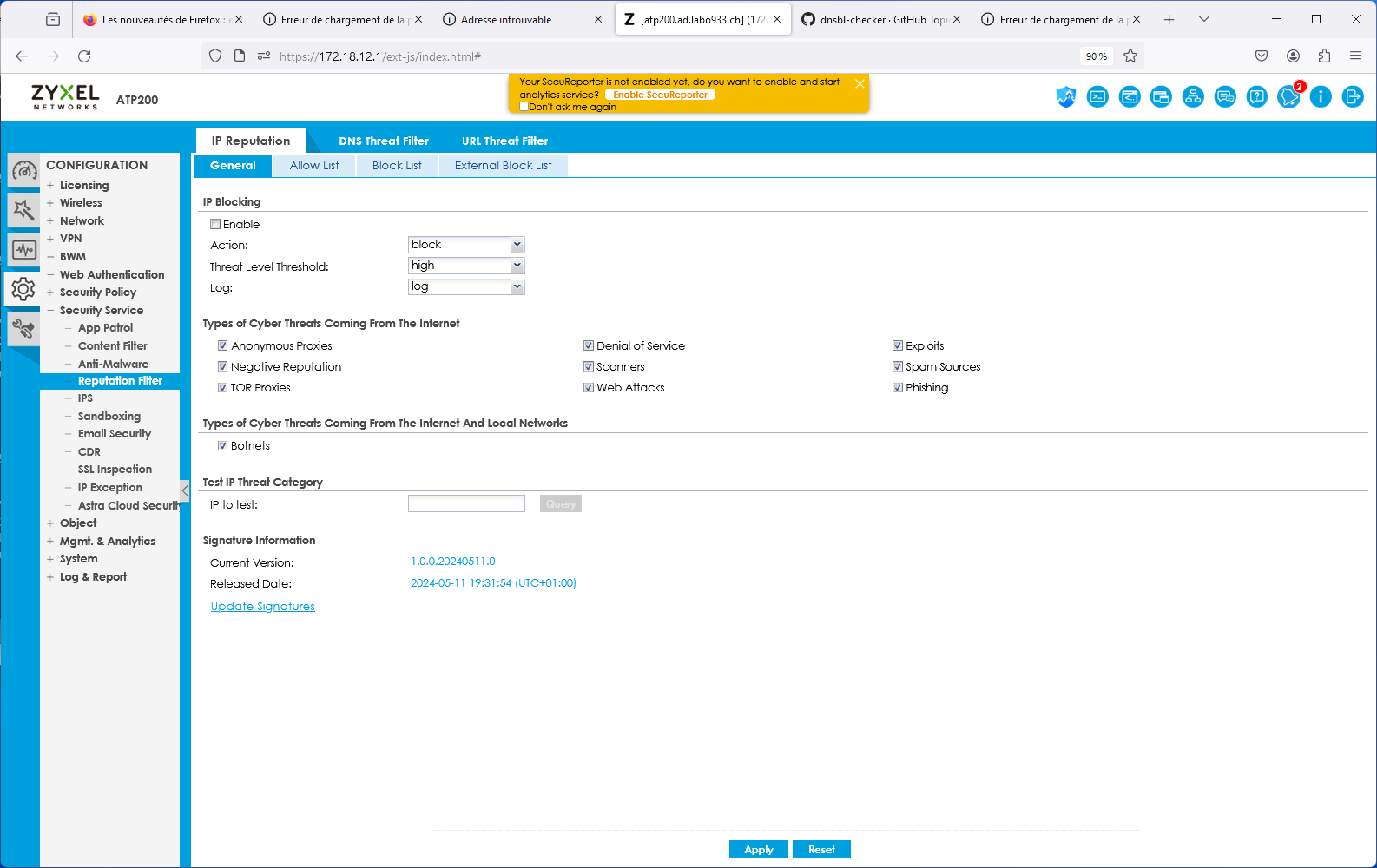Switch to URL Threat Filter tab
The image size is (1377, 868).
coord(504,141)
